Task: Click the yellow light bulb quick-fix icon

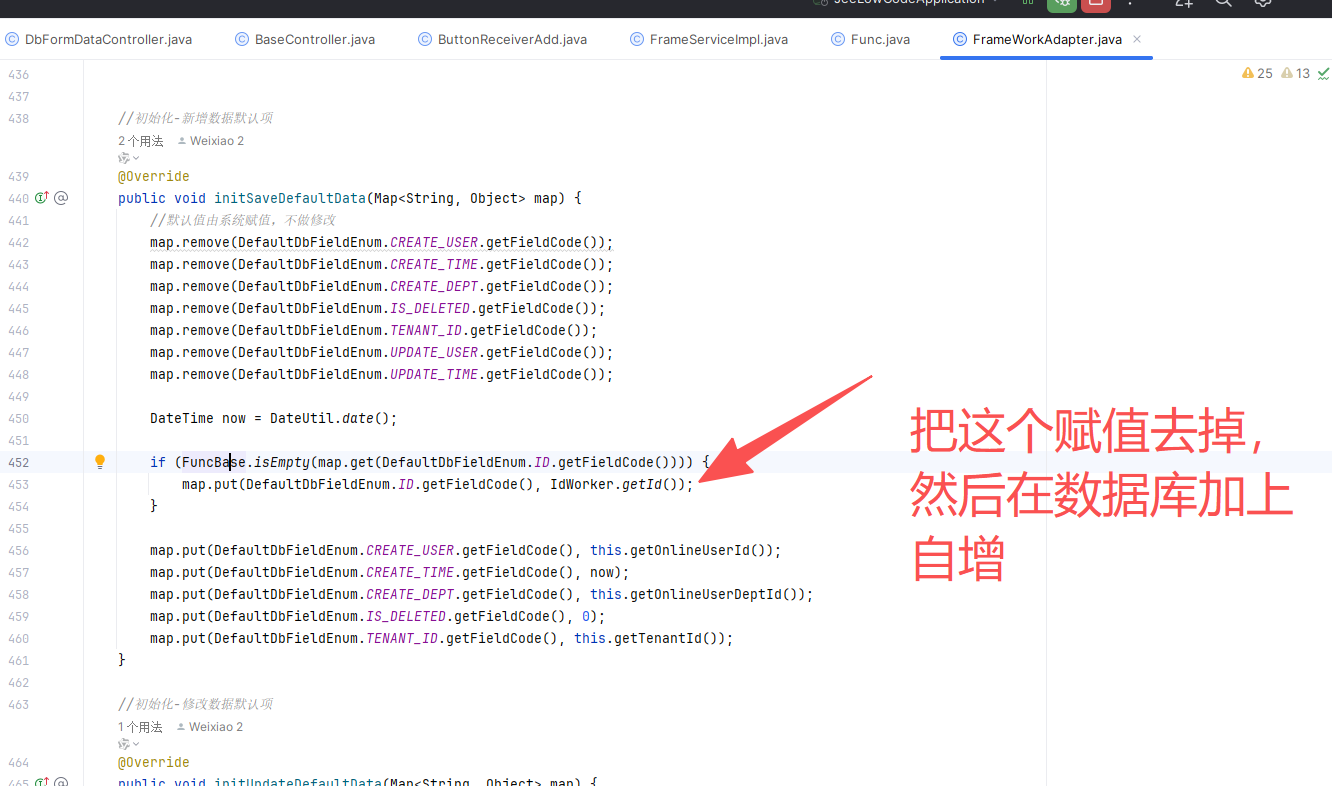Action: pyautogui.click(x=100, y=462)
